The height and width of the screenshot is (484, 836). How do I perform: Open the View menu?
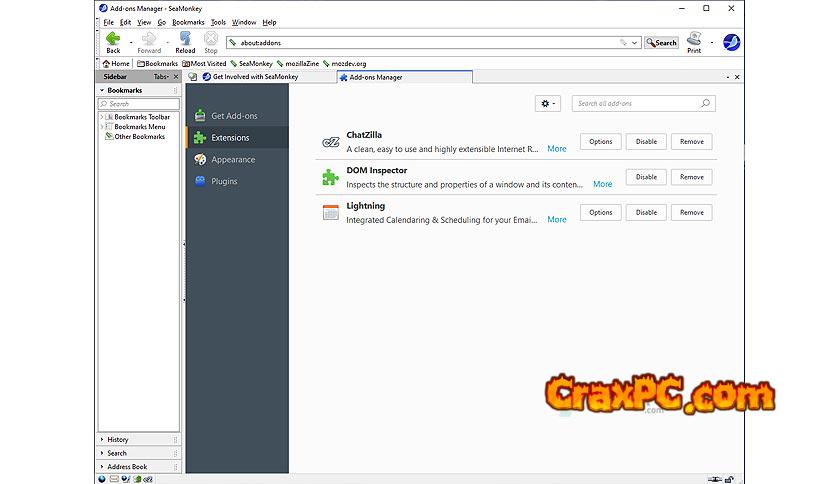coord(144,22)
